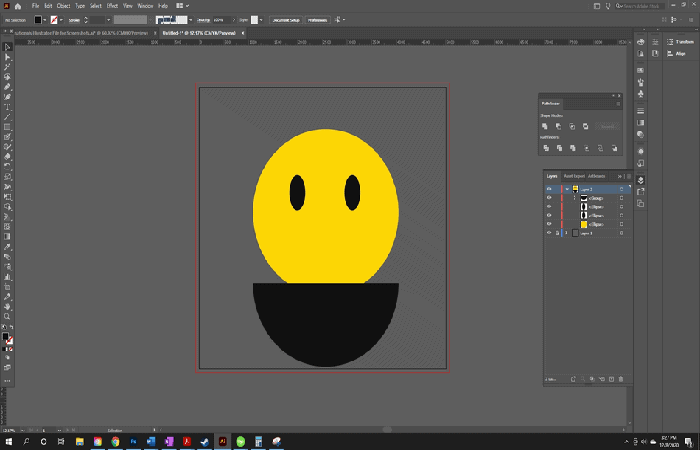Viewport: 700px width, 450px height.
Task: Hide Layer 2 with eye icon
Action: click(x=549, y=189)
